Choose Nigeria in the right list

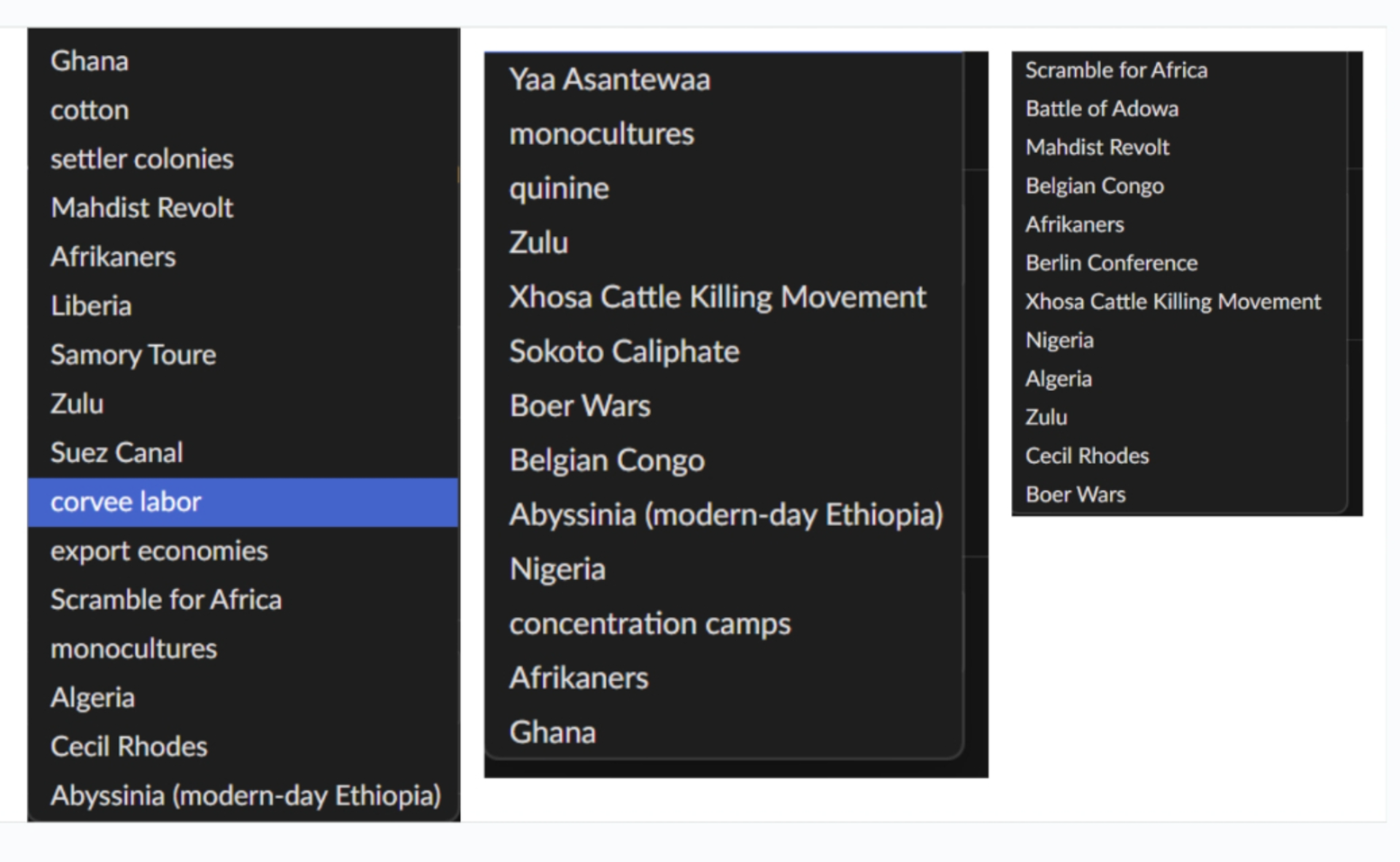pyautogui.click(x=1179, y=340)
